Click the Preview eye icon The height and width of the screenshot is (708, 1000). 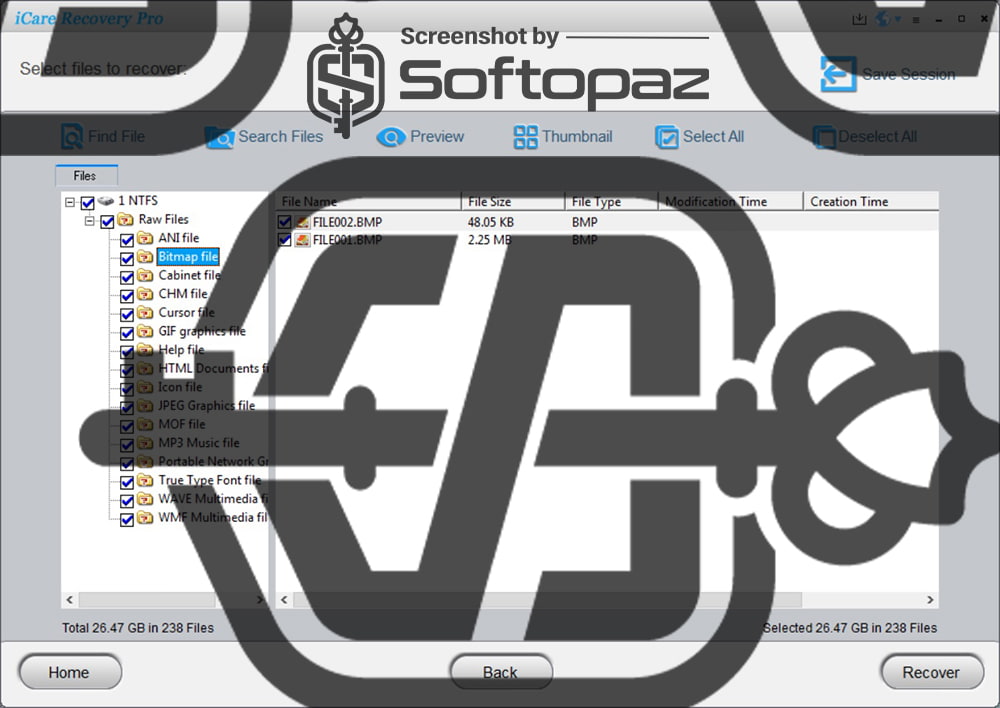[391, 137]
